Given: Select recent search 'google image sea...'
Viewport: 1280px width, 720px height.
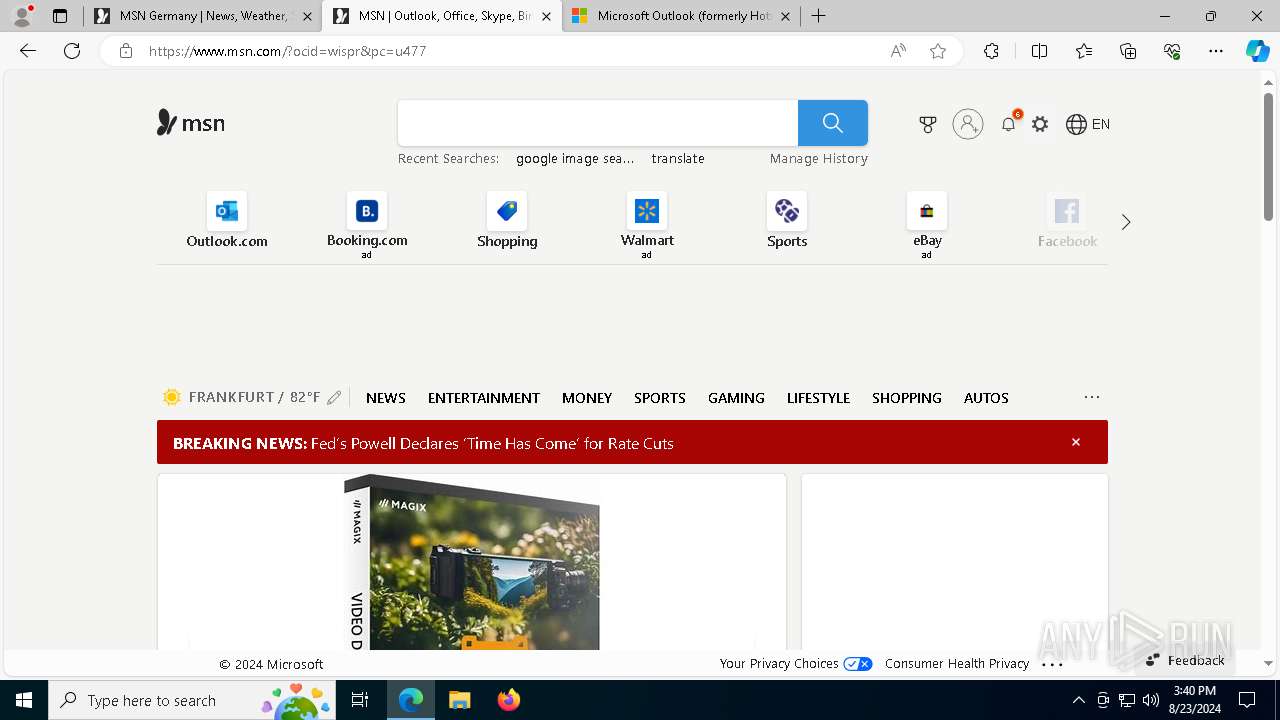Looking at the screenshot, I should click(x=575, y=159).
